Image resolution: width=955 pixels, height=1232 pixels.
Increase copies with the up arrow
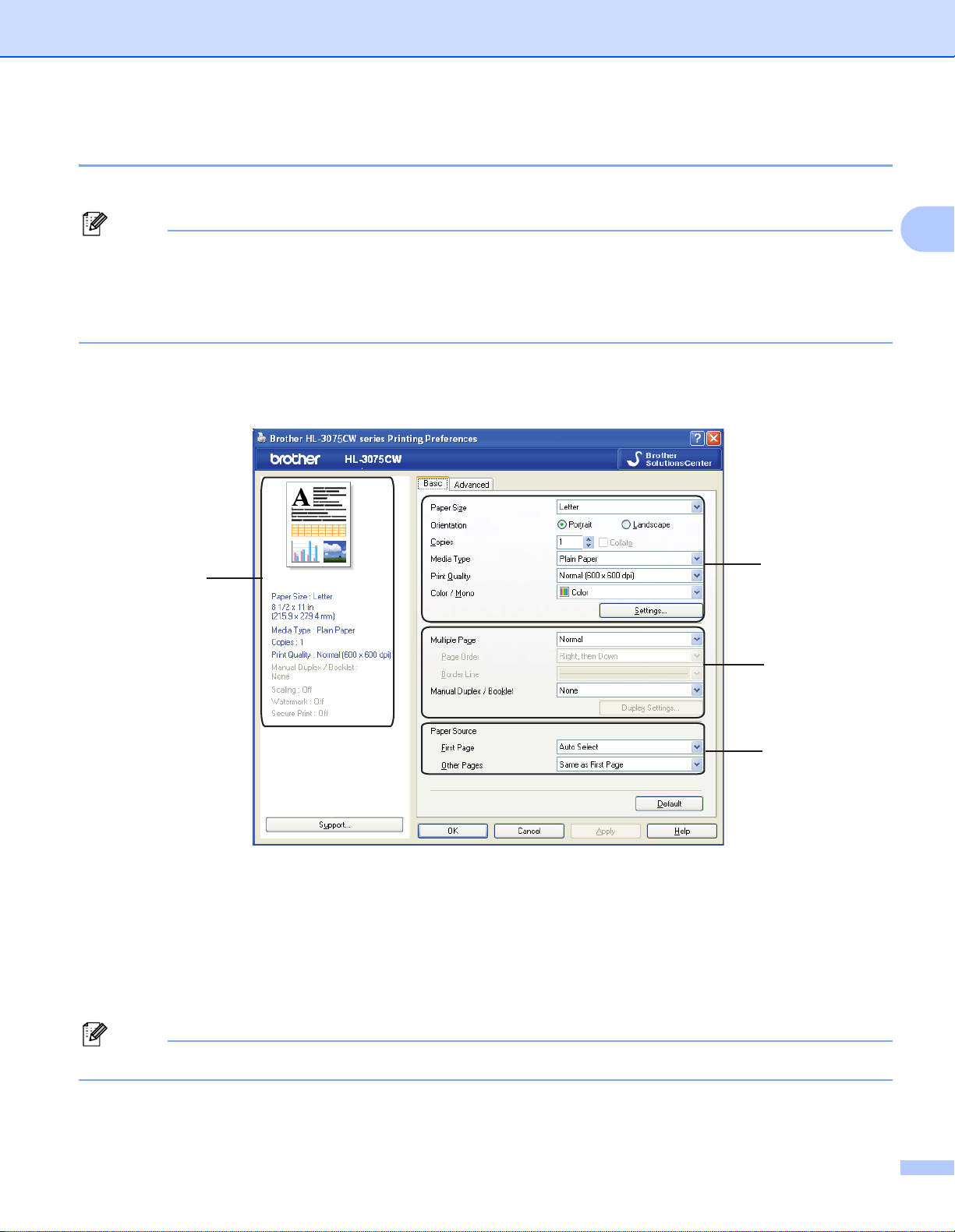point(589,538)
